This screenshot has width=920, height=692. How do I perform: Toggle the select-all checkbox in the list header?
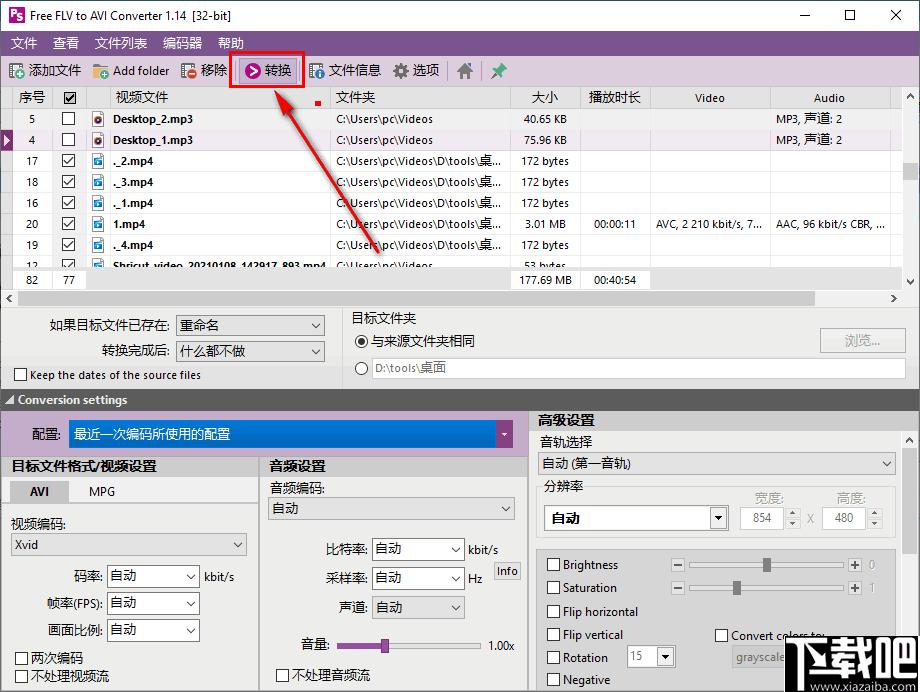(x=69, y=98)
